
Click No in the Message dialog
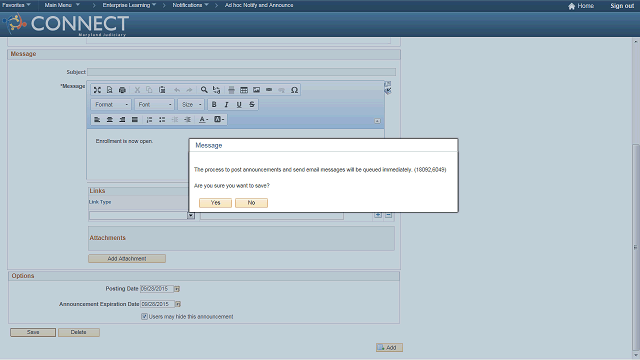[x=251, y=203]
